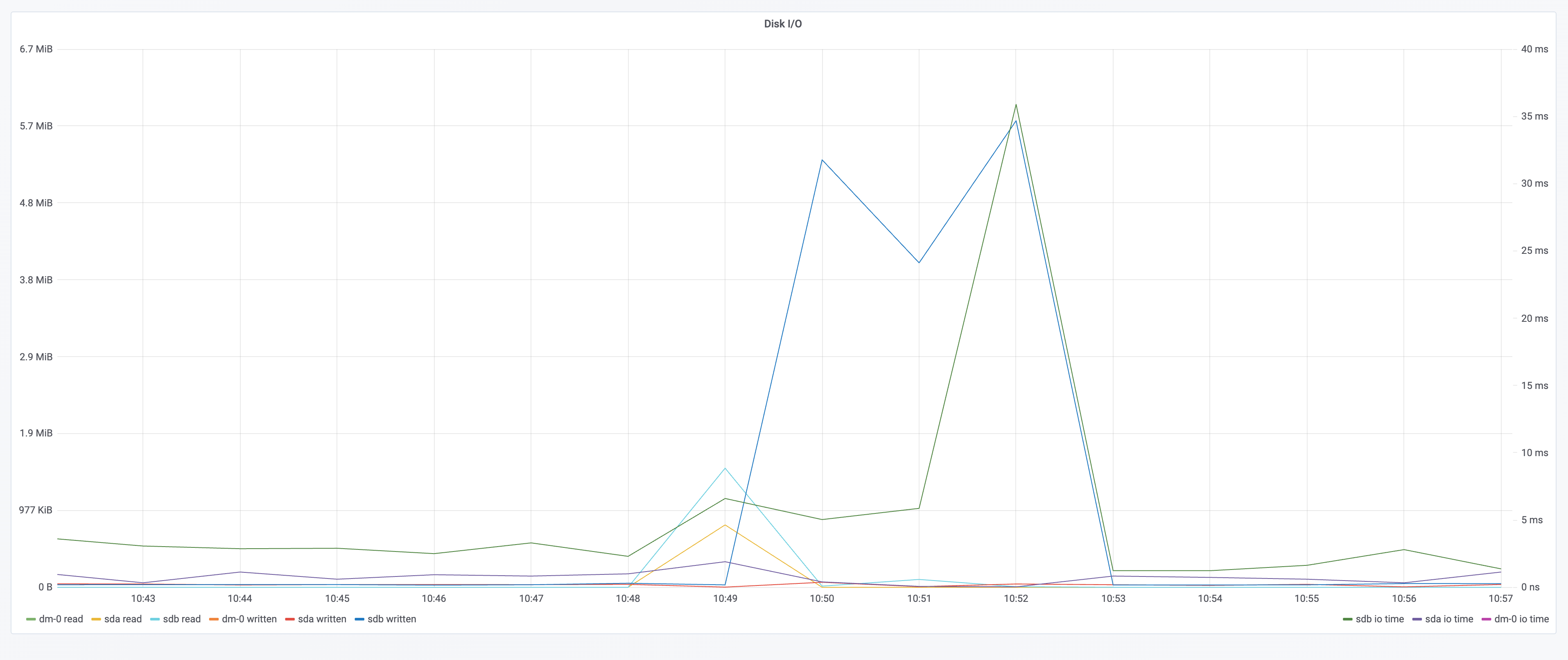Click the yellow sda read color swatch
The width and height of the screenshot is (1568, 660).
point(95,619)
